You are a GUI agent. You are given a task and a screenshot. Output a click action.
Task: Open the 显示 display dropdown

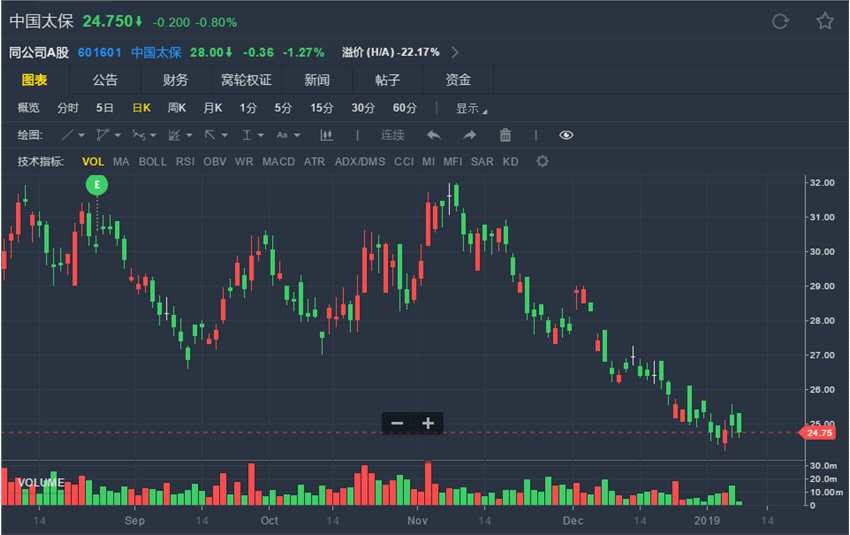tap(471, 108)
